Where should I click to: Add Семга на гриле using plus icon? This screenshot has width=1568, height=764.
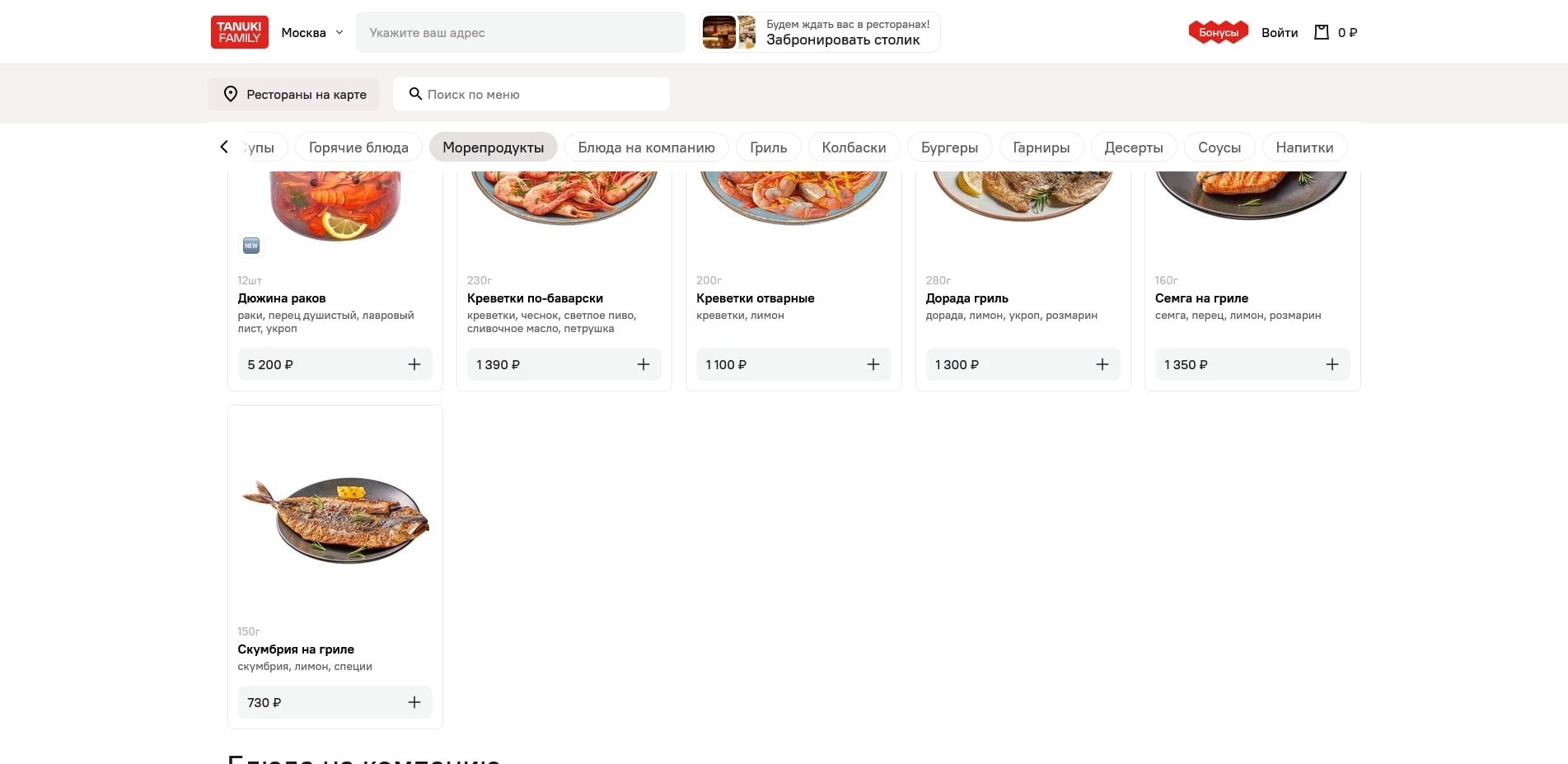[x=1332, y=364]
